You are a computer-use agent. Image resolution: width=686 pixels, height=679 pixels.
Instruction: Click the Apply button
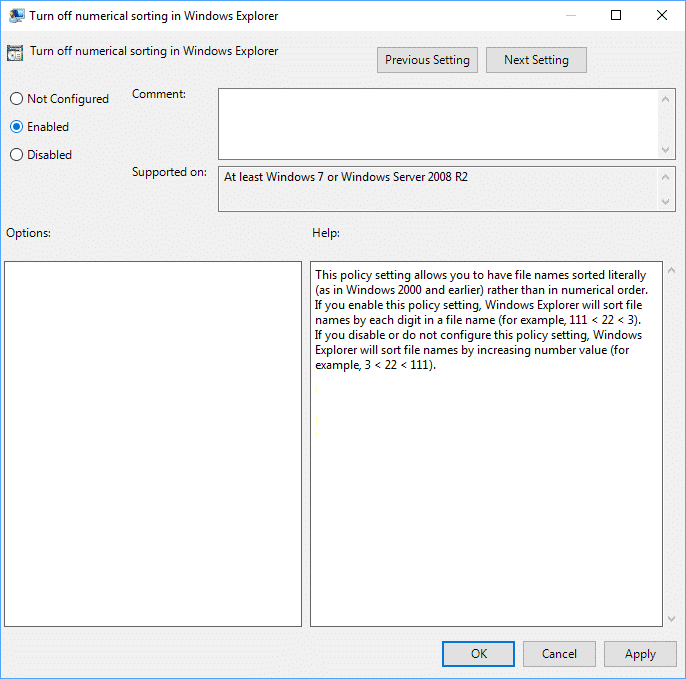click(x=640, y=654)
